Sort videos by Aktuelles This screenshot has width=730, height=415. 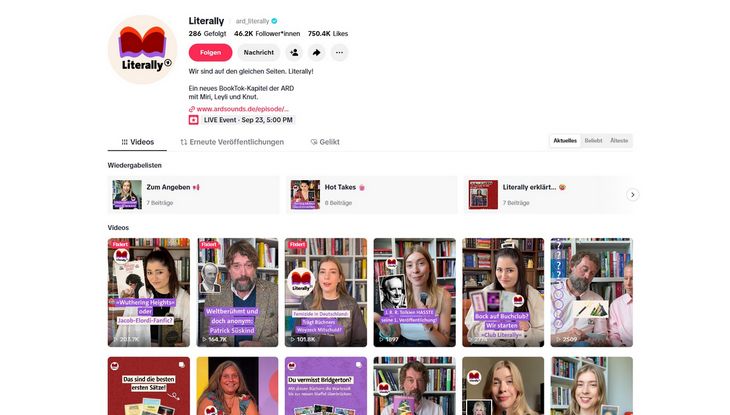coord(565,141)
